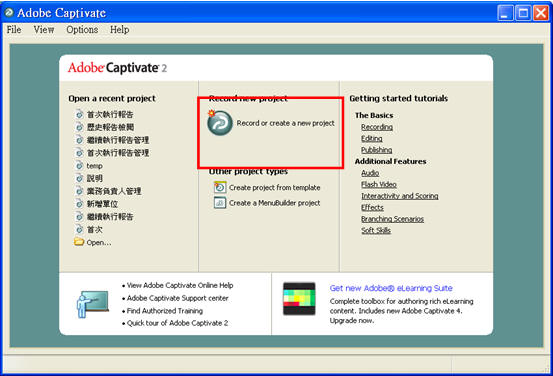This screenshot has width=553, height=376.
Task: Click View Adobe Captivate Online Help
Action: 180,285
